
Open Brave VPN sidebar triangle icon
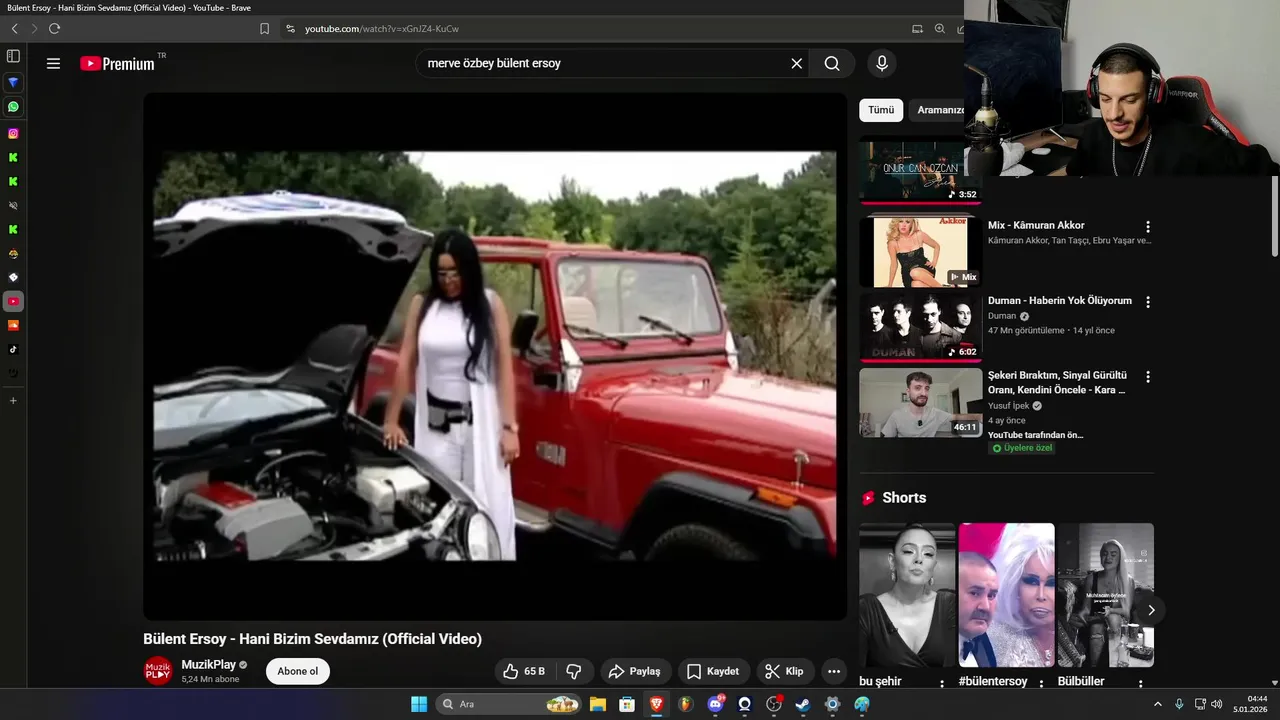(x=13, y=82)
